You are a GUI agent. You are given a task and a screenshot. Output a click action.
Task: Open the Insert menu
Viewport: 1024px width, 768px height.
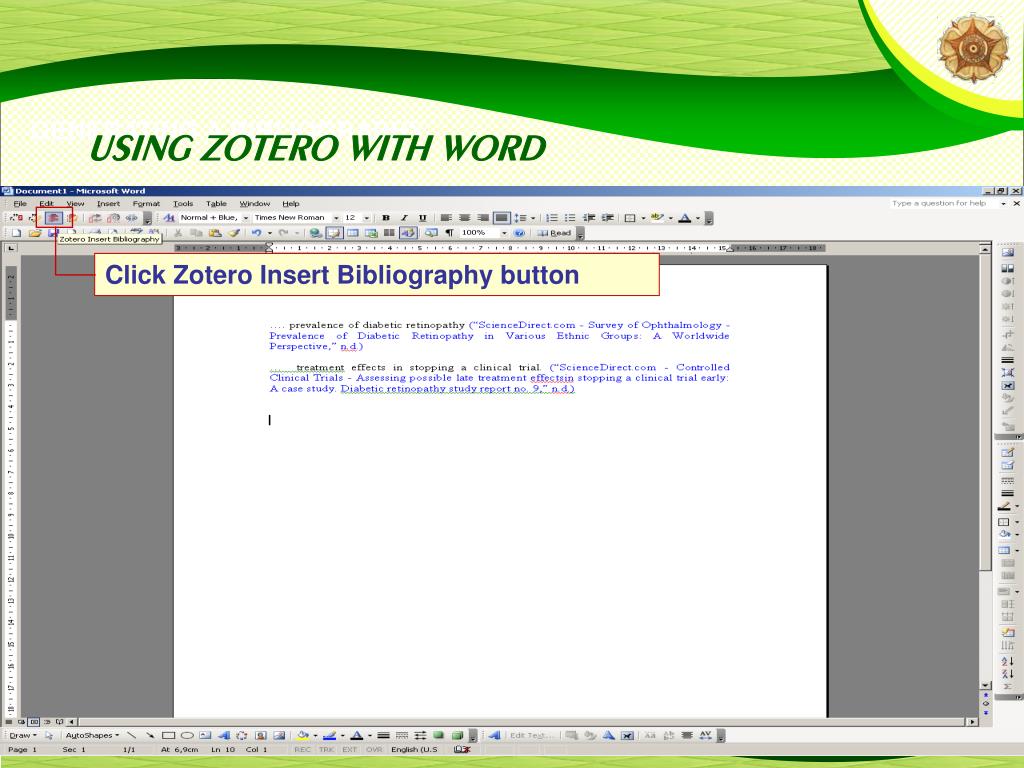coord(108,204)
